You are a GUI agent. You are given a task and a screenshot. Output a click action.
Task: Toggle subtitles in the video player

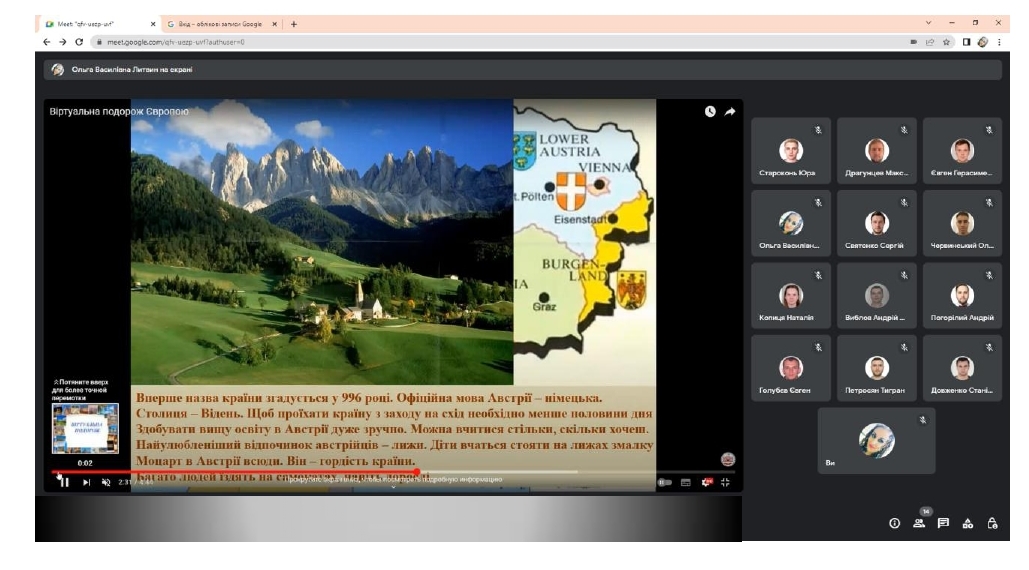coord(686,482)
